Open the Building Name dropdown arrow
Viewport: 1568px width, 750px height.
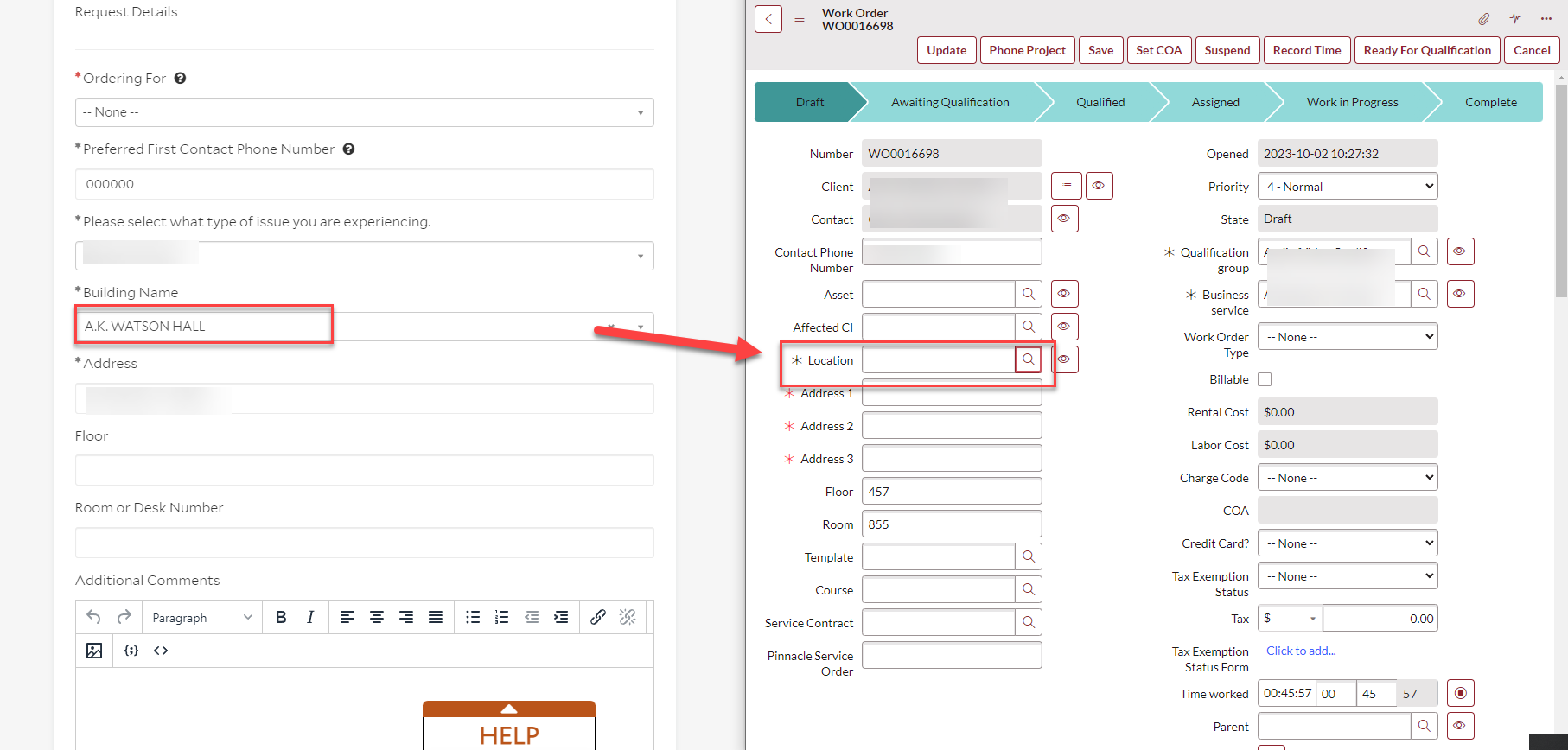(641, 327)
